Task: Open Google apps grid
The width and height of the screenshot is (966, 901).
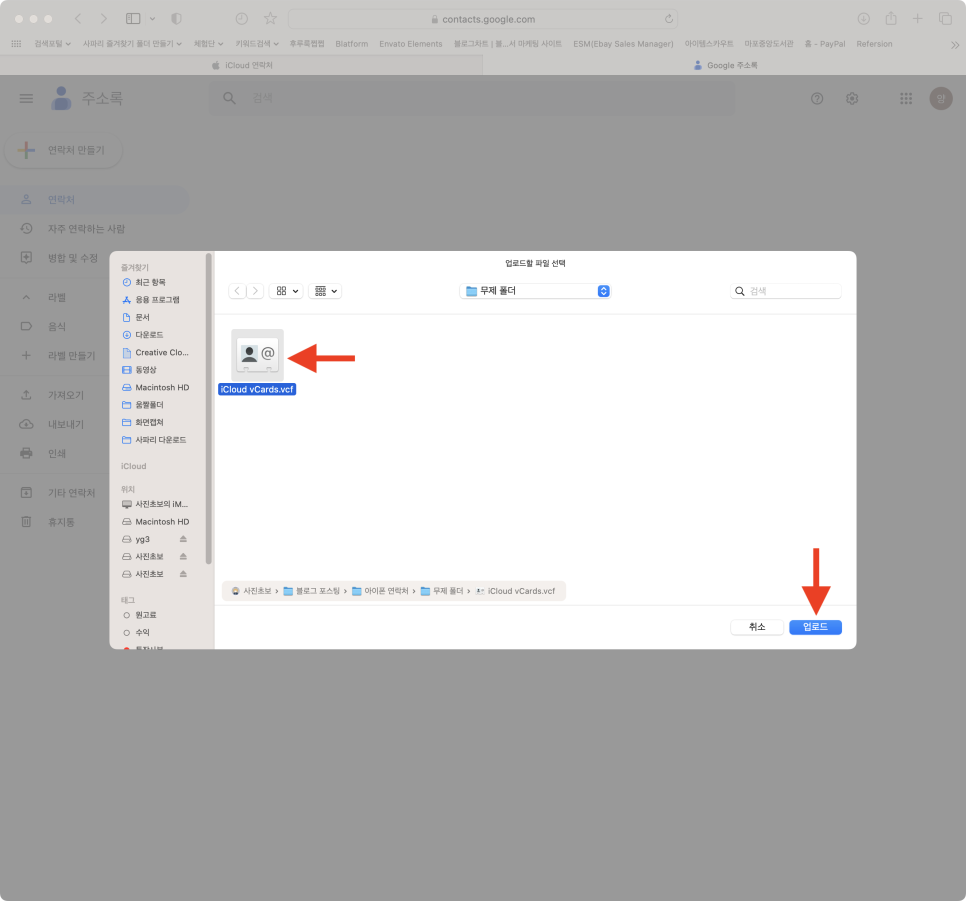Action: 906,99
